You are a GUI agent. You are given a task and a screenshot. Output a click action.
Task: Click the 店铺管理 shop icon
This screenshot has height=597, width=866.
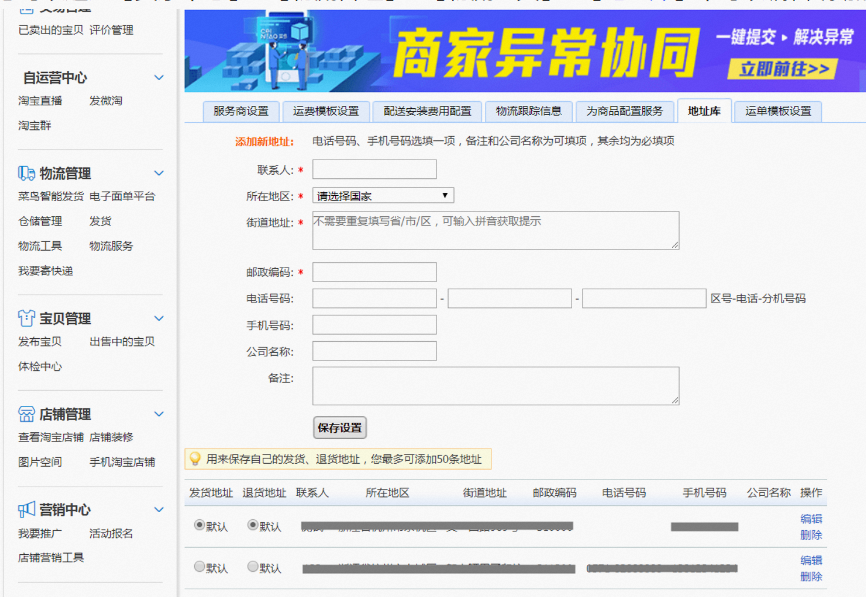tap(26, 414)
